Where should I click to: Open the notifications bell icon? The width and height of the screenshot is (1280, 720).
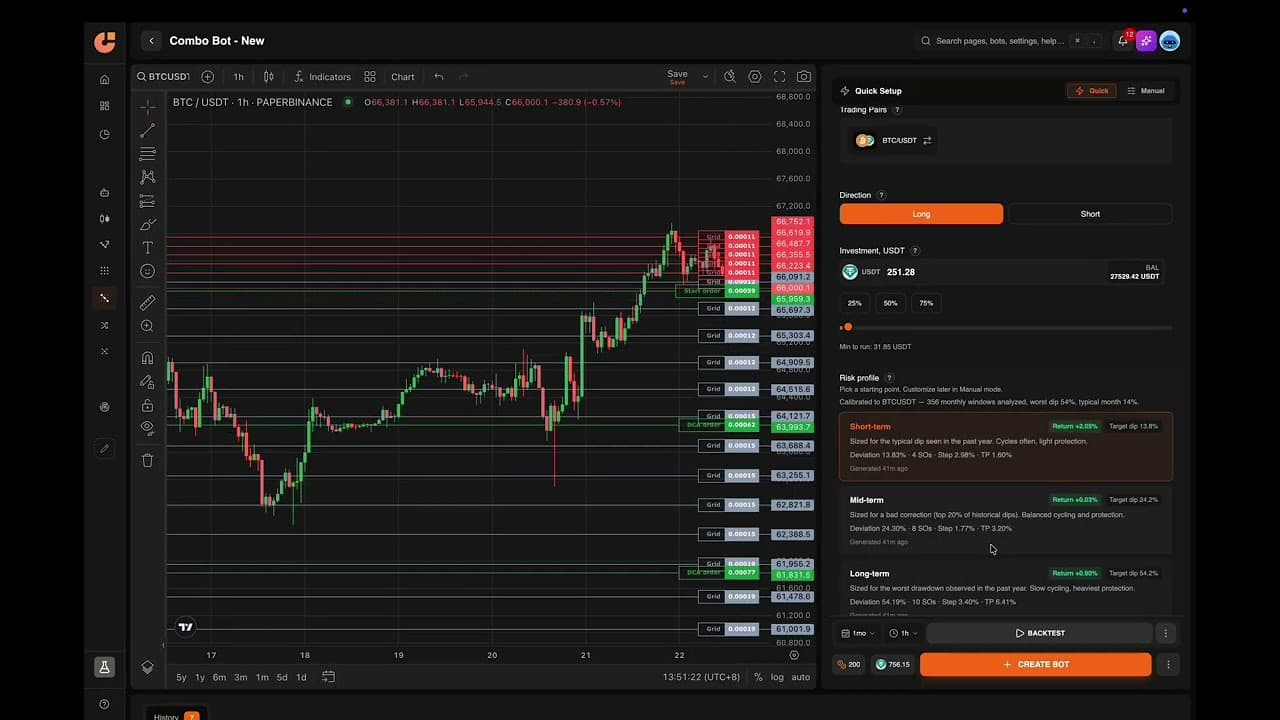(x=1122, y=41)
